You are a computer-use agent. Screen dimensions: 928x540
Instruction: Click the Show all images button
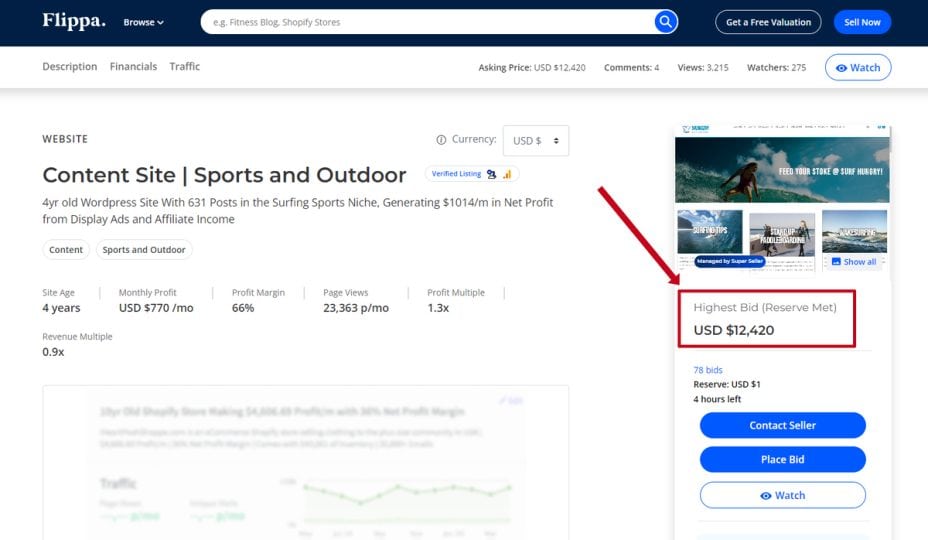point(854,262)
